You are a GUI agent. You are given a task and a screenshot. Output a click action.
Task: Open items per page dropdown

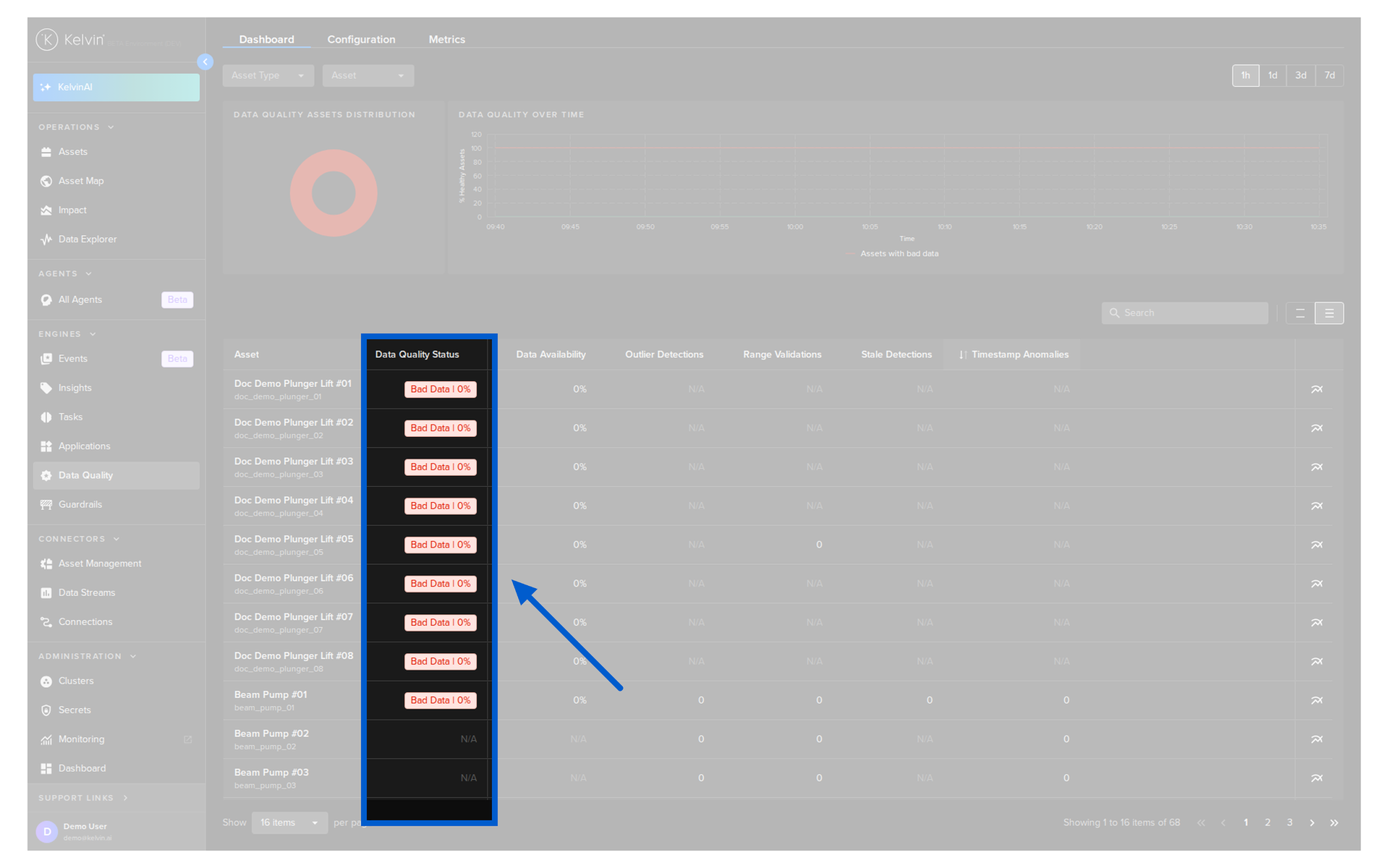pos(289,823)
